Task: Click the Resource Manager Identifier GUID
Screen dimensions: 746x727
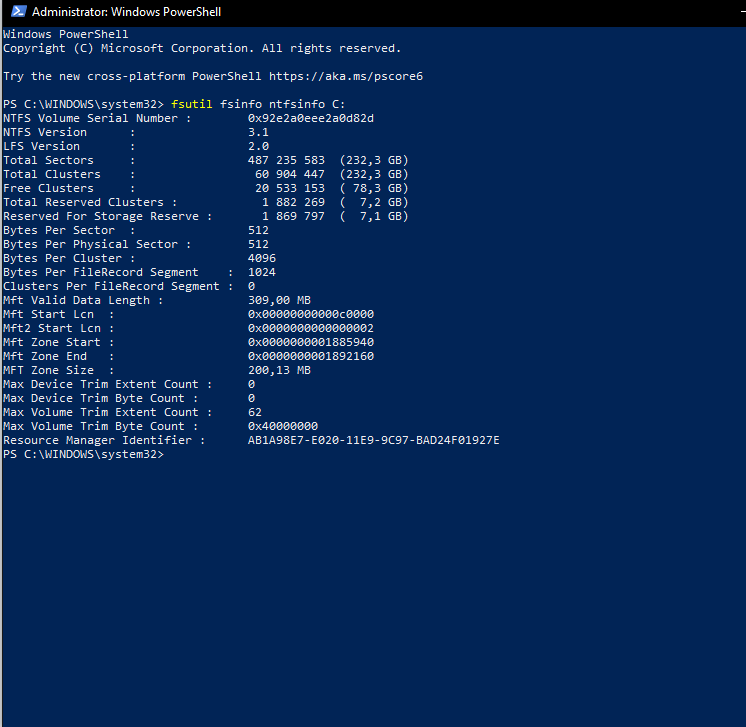Action: click(374, 440)
